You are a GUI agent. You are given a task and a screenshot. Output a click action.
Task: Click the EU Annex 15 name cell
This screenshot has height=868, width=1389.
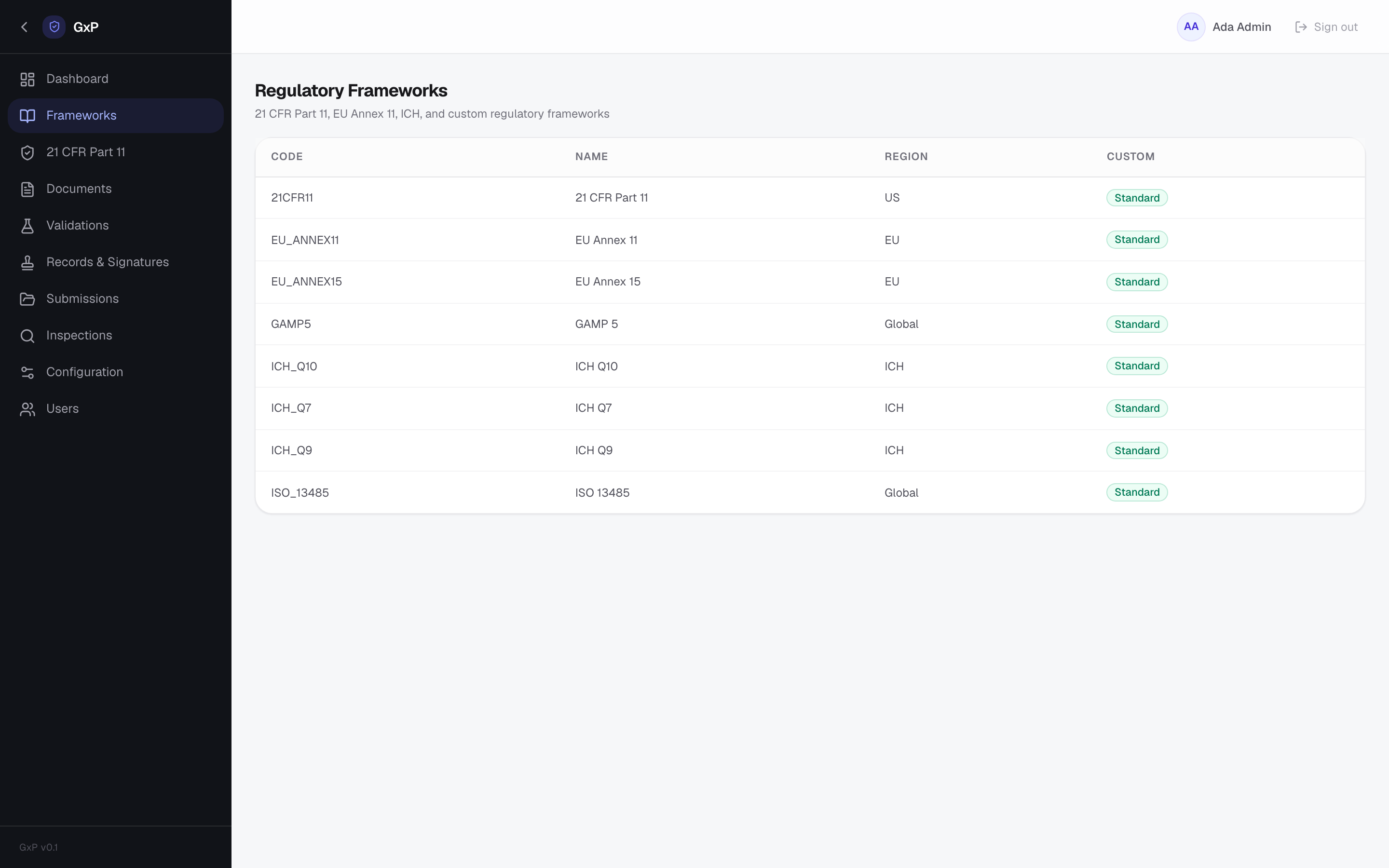tap(608, 282)
